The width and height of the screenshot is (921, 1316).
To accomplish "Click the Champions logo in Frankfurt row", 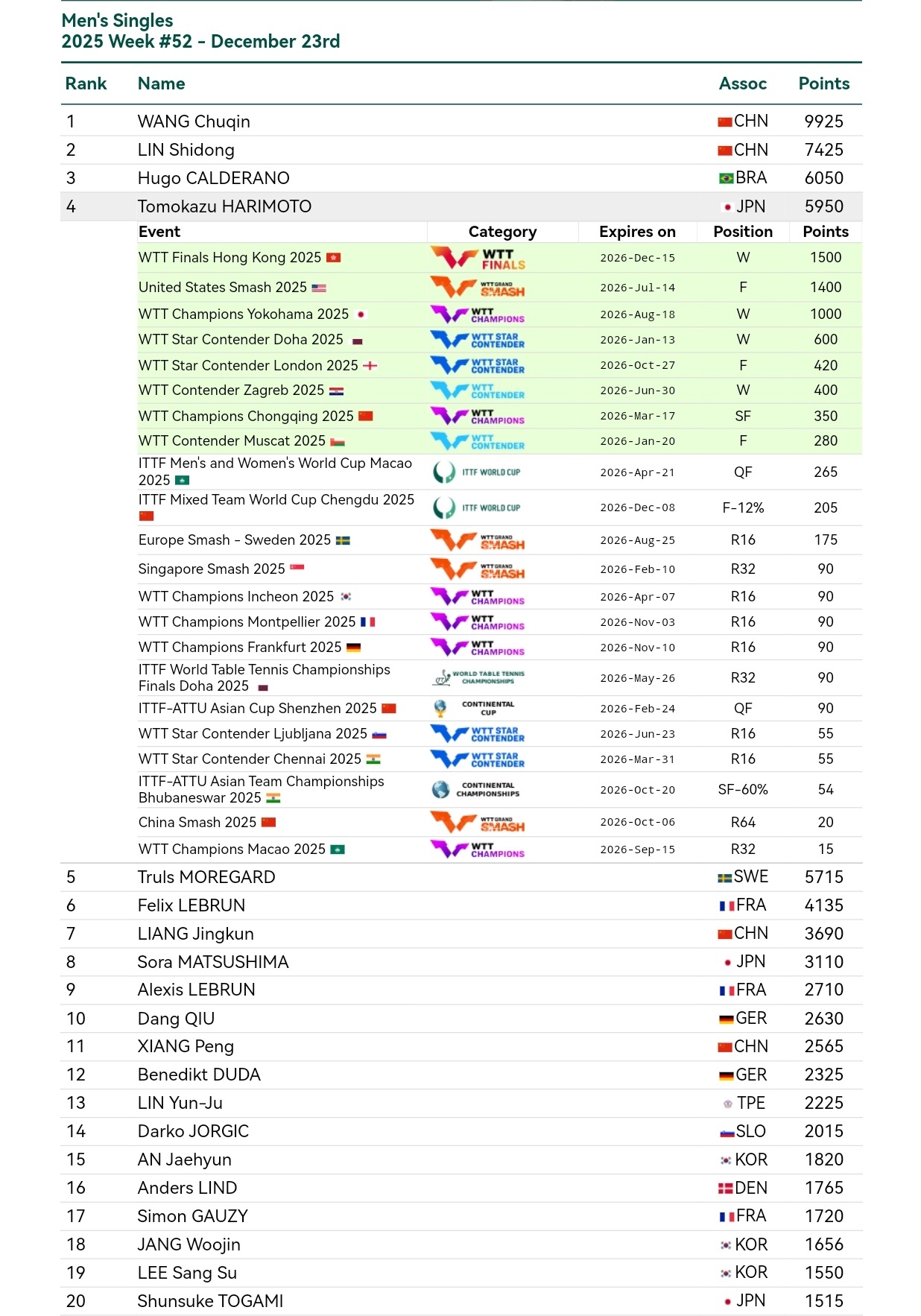I will [478, 648].
